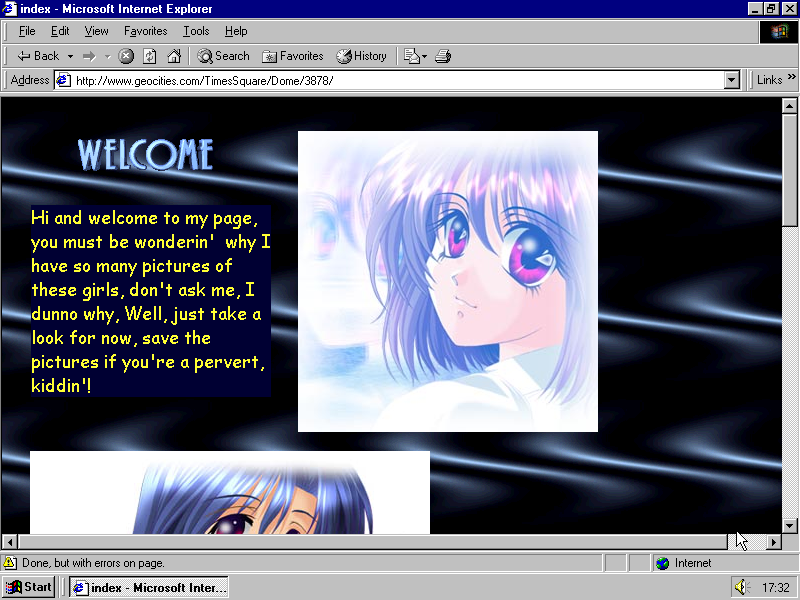Click the Back arrow button

(38, 56)
